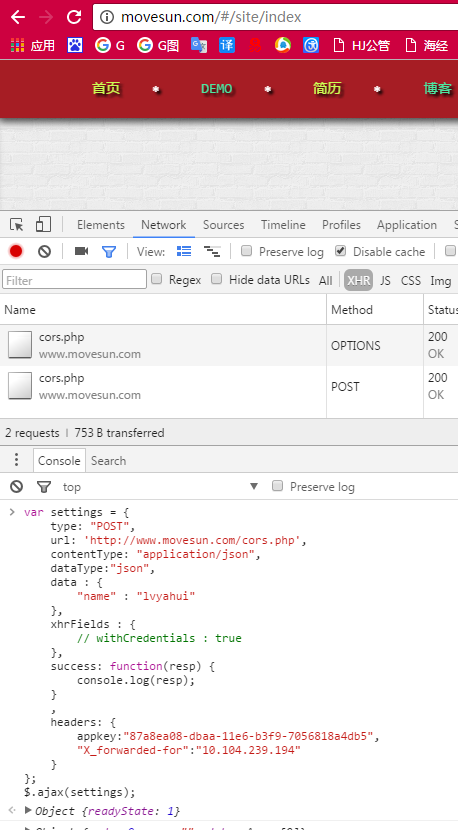Expand the Object readyState result
The width and height of the screenshot is (458, 830).
[x=28, y=810]
